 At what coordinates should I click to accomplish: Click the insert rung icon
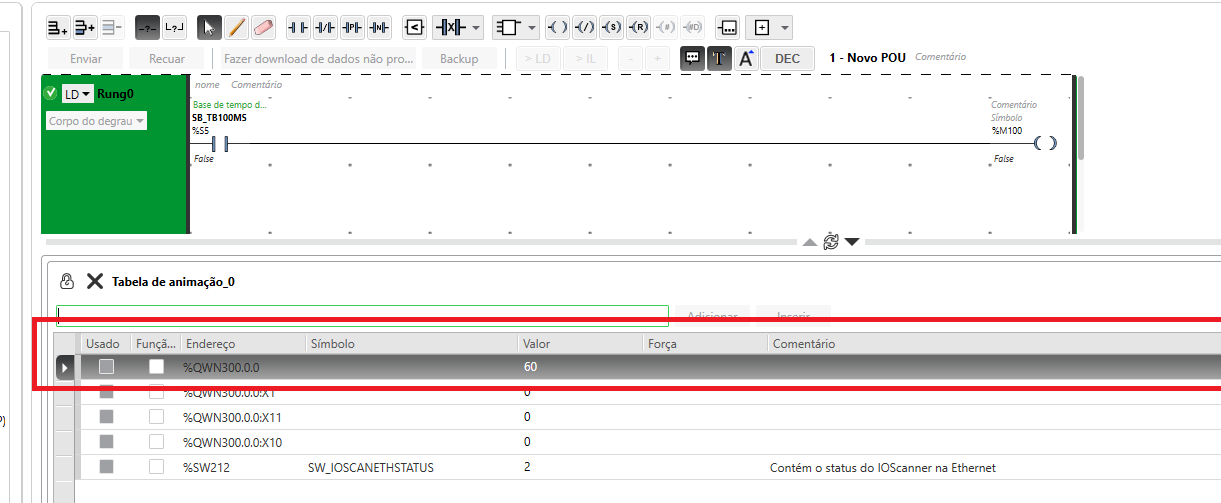pyautogui.click(x=85, y=27)
